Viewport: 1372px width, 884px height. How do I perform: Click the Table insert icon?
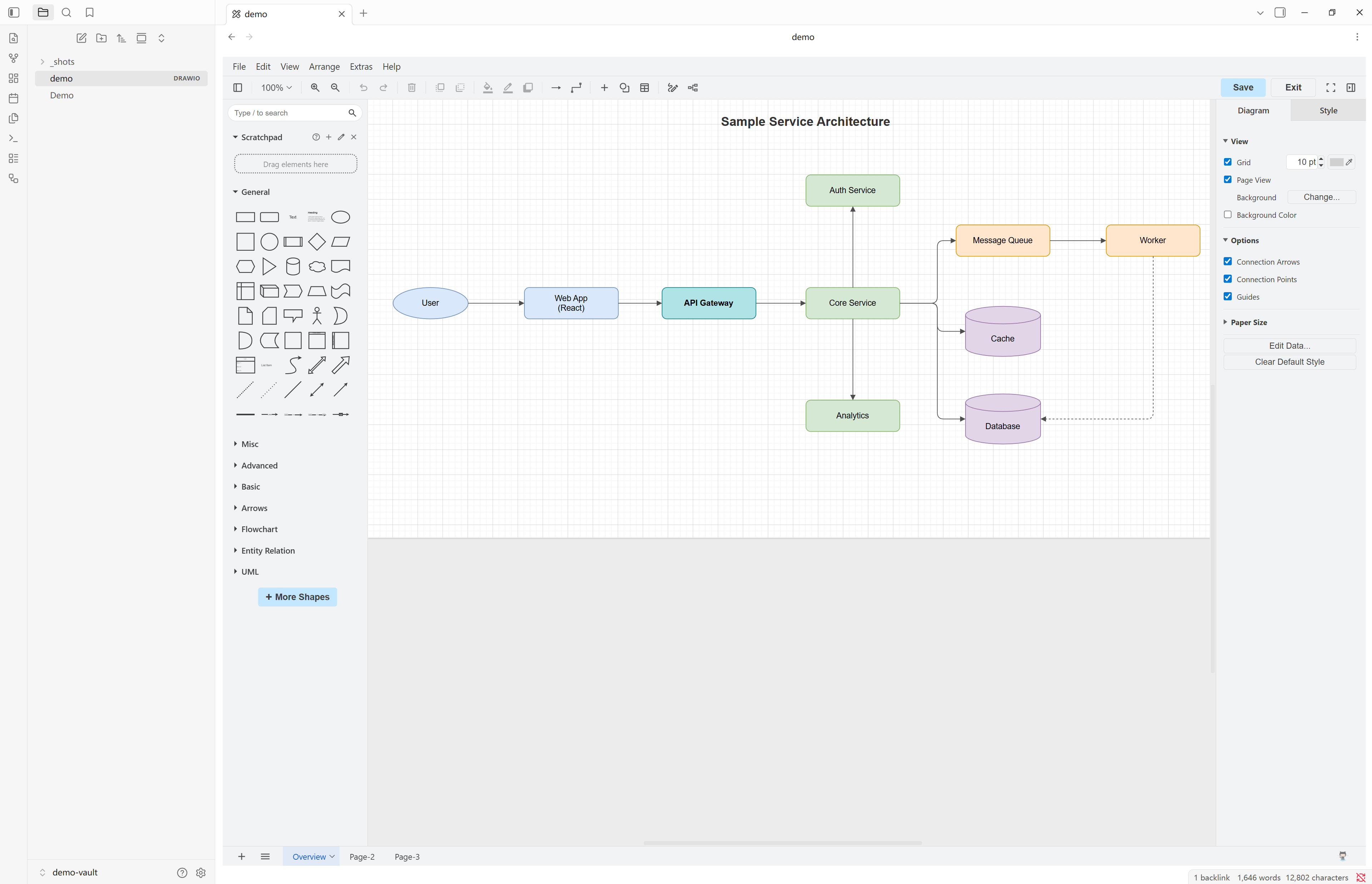645,88
